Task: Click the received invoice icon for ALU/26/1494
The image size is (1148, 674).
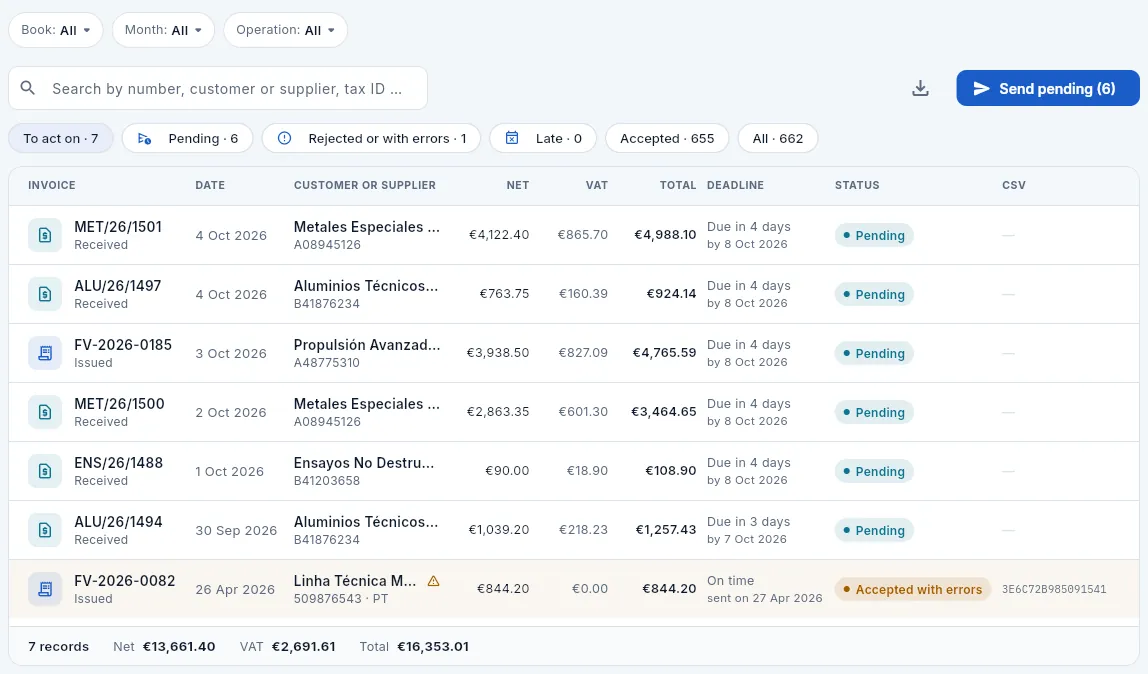Action: pyautogui.click(x=45, y=531)
